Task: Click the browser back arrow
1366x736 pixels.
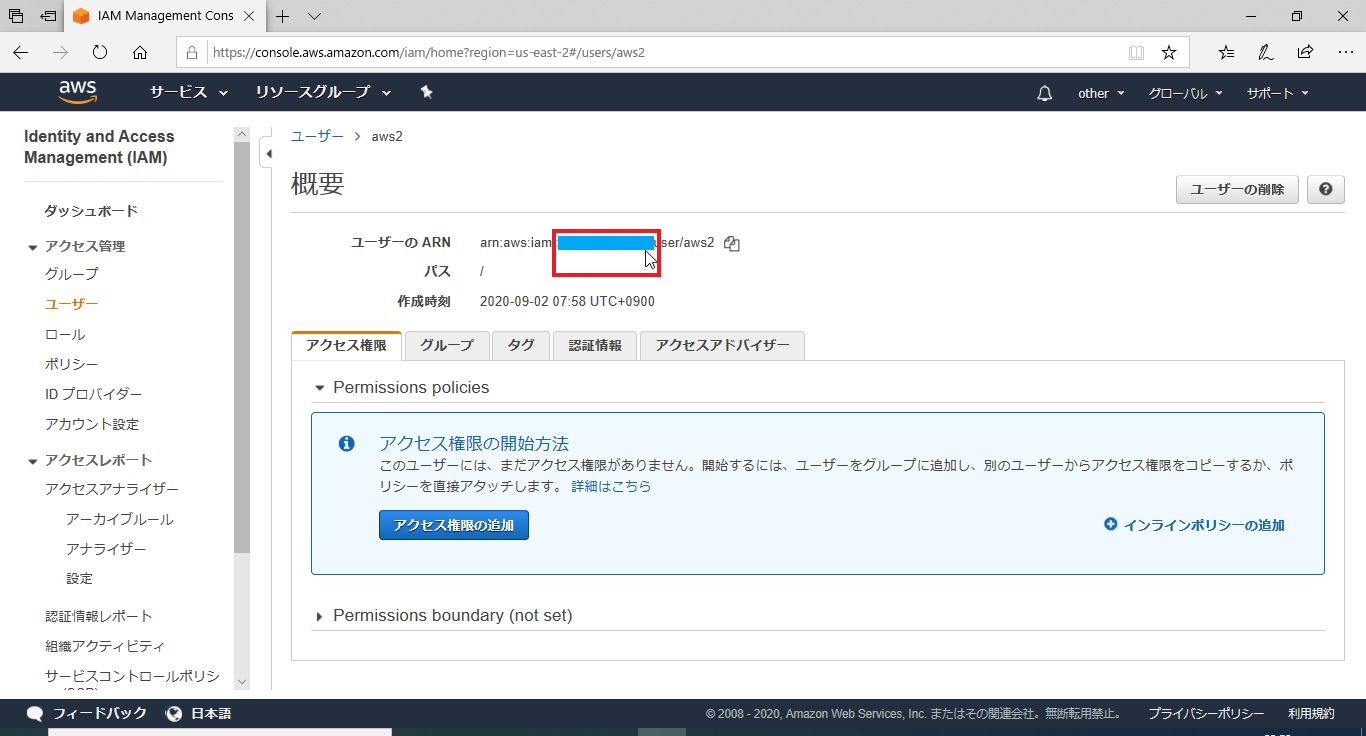Action: pyautogui.click(x=20, y=52)
